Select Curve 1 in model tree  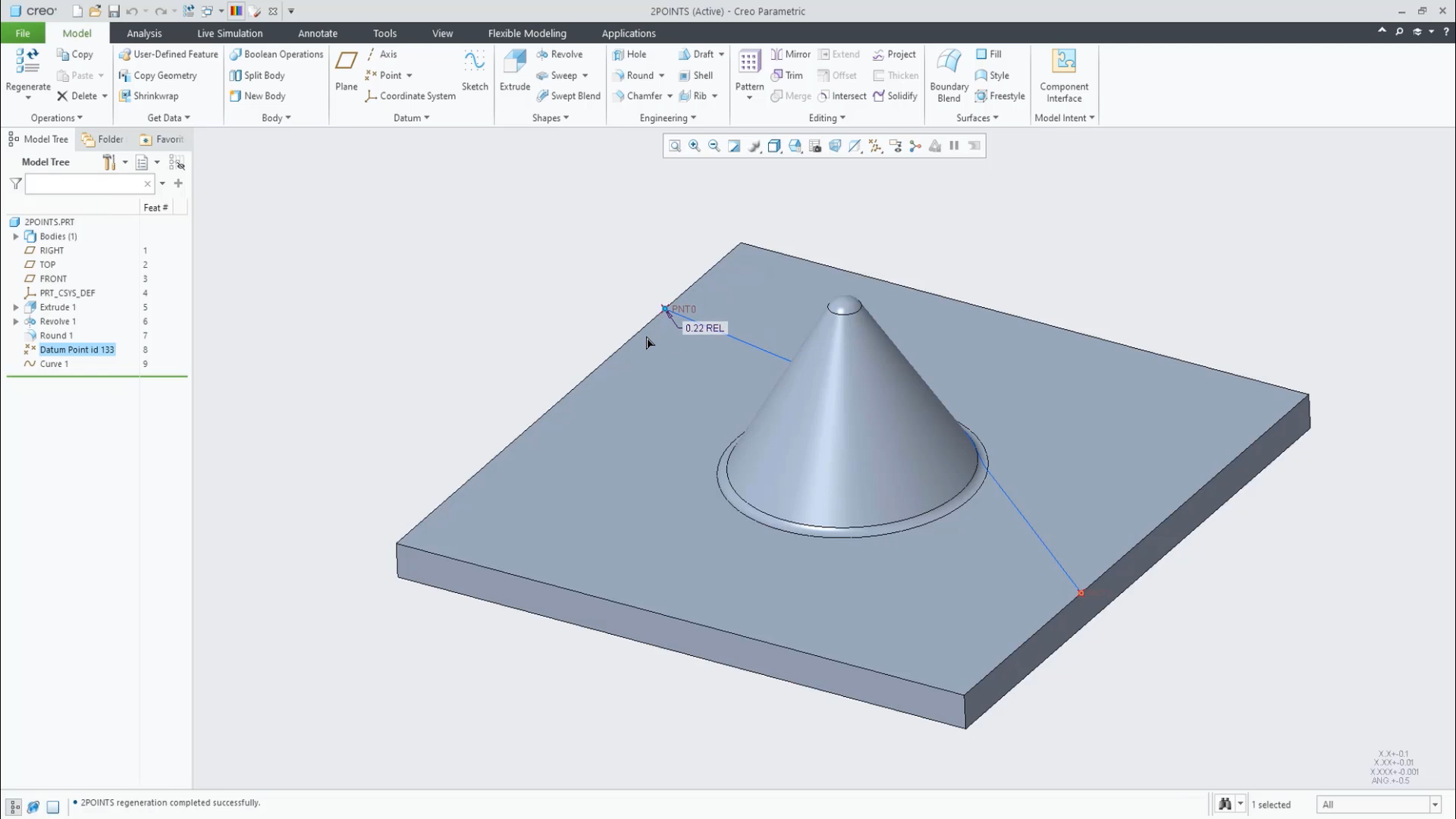click(x=54, y=364)
